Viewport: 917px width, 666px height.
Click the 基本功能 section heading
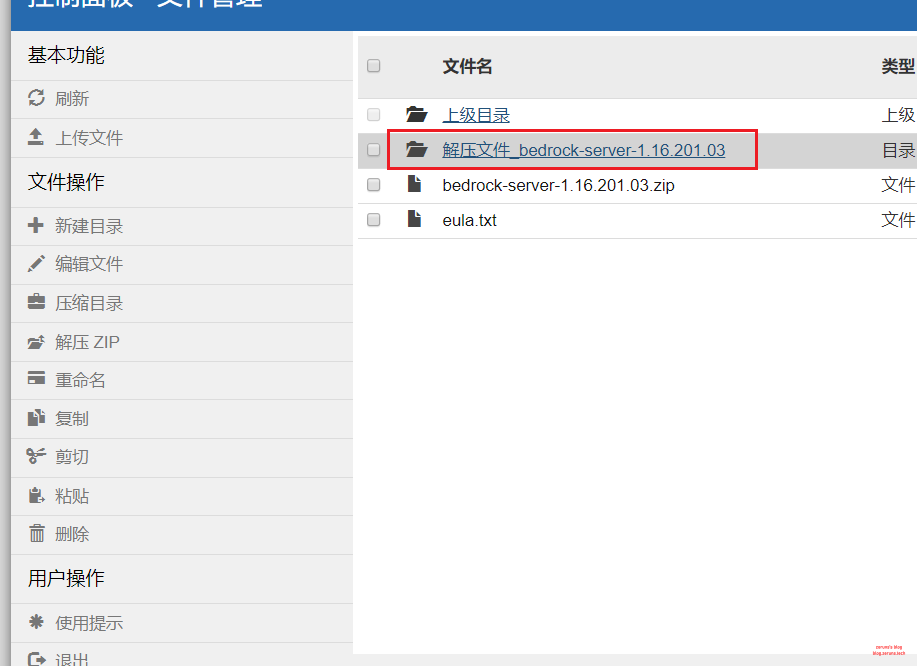(66, 56)
